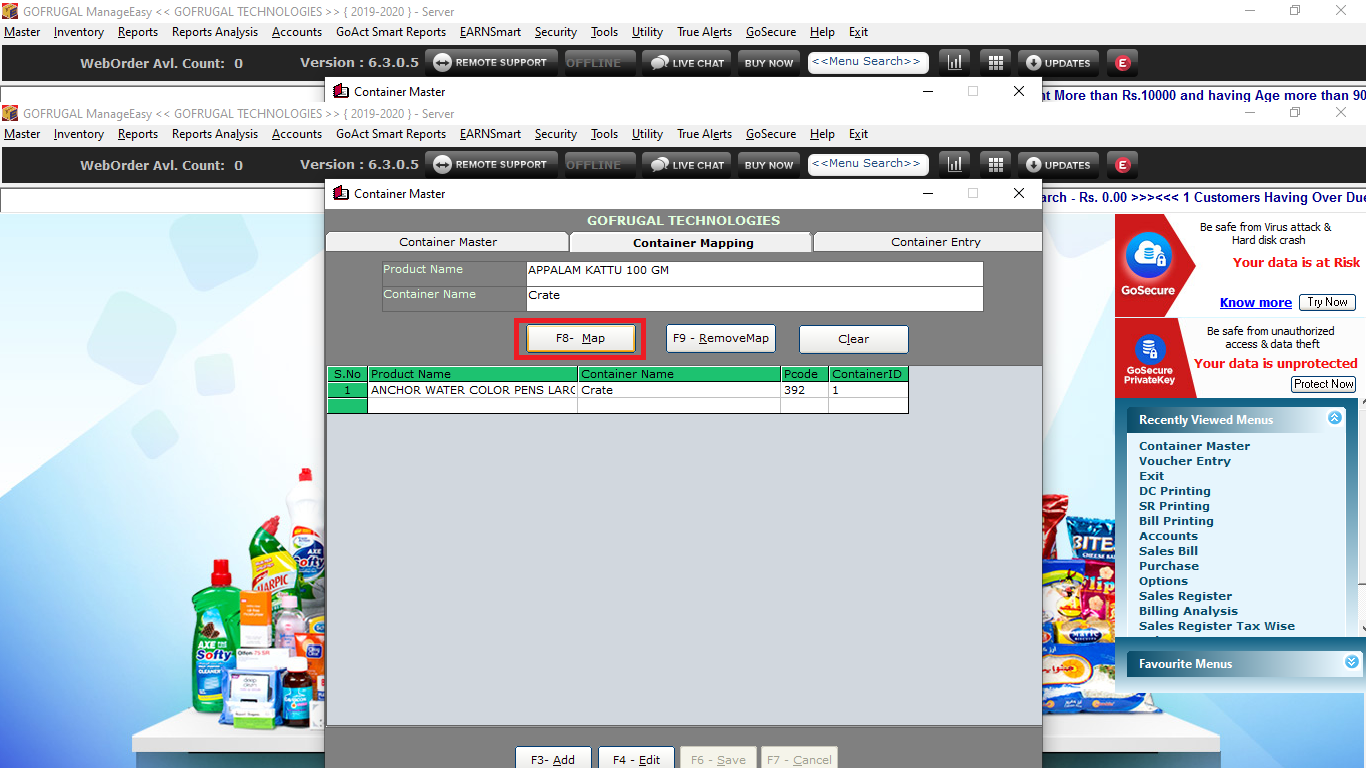Open the Security menu in the front window
The height and width of the screenshot is (768, 1366).
coord(556,134)
